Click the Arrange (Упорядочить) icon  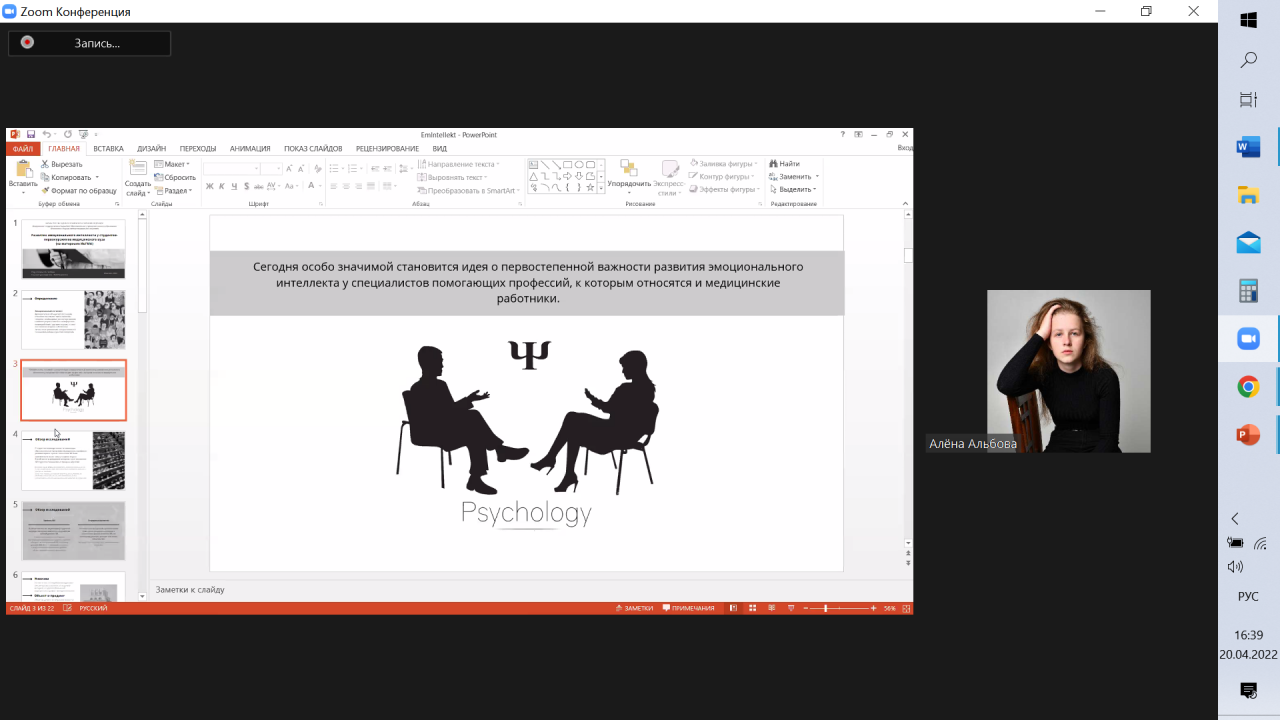629,170
